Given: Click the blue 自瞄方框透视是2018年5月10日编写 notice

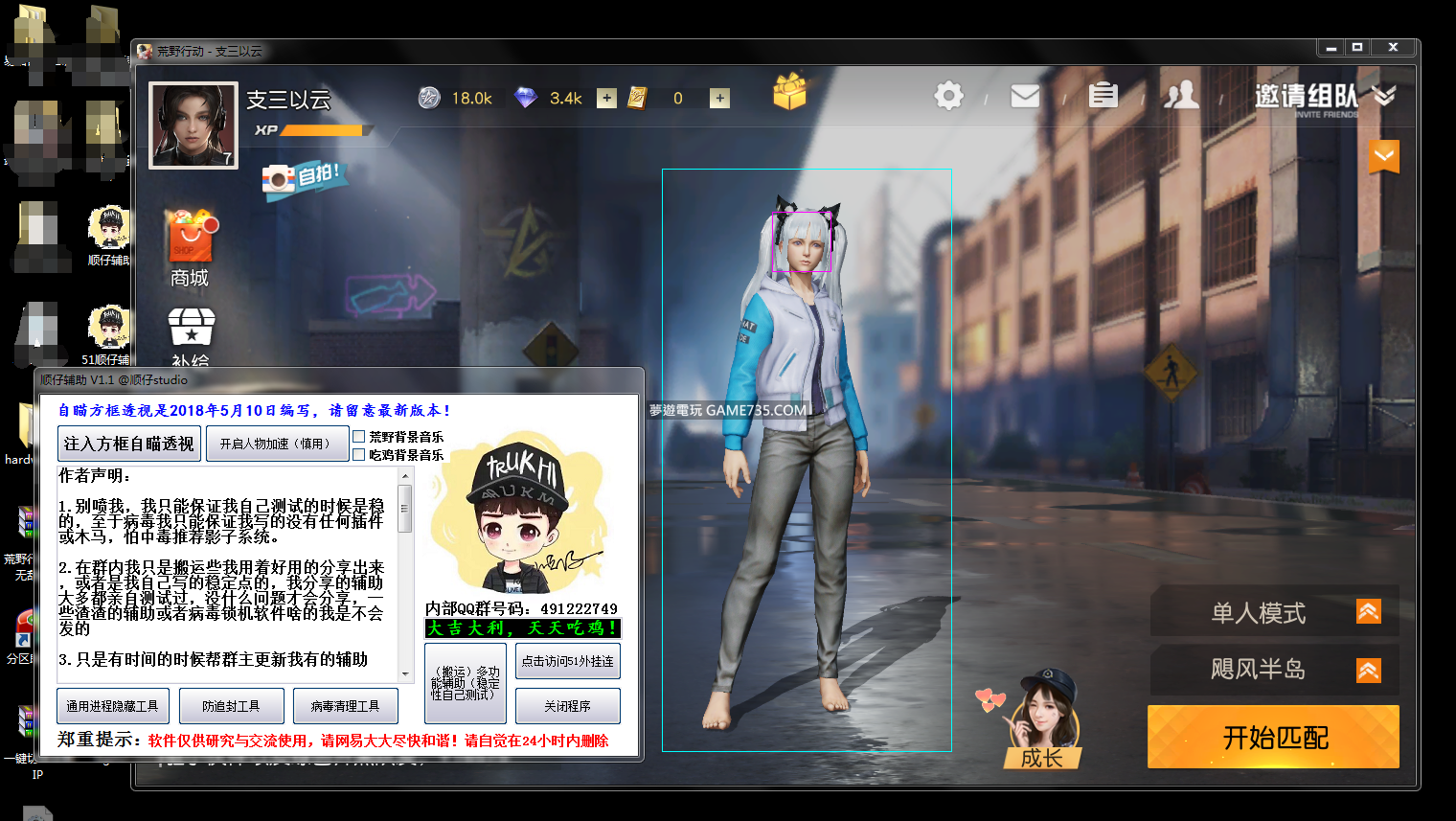Looking at the screenshot, I should point(254,410).
